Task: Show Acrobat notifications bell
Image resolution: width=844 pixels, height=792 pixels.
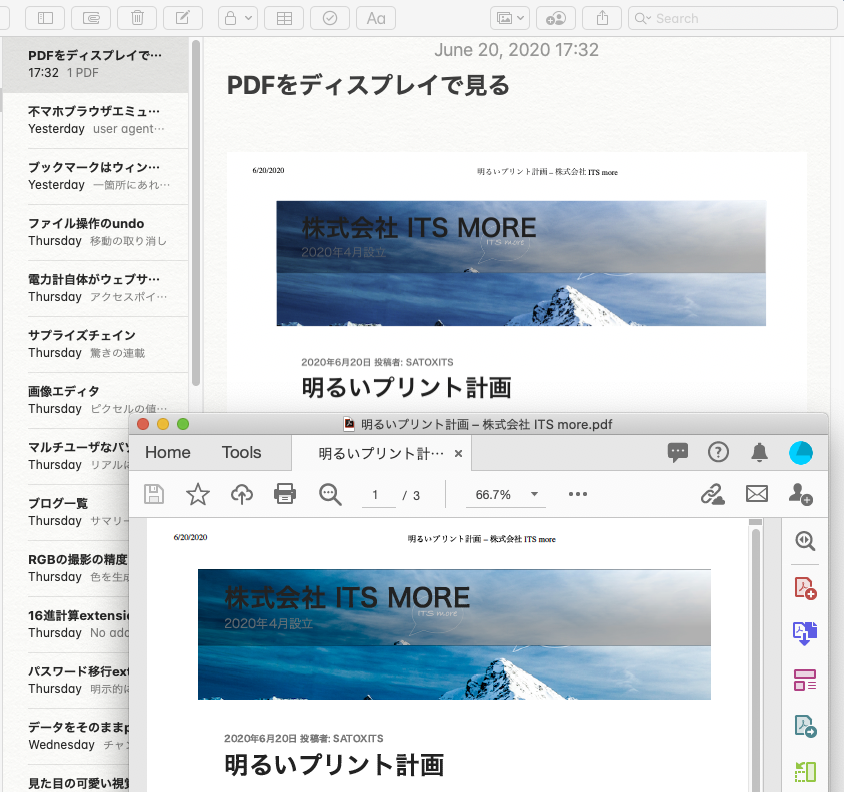Action: pos(760,453)
